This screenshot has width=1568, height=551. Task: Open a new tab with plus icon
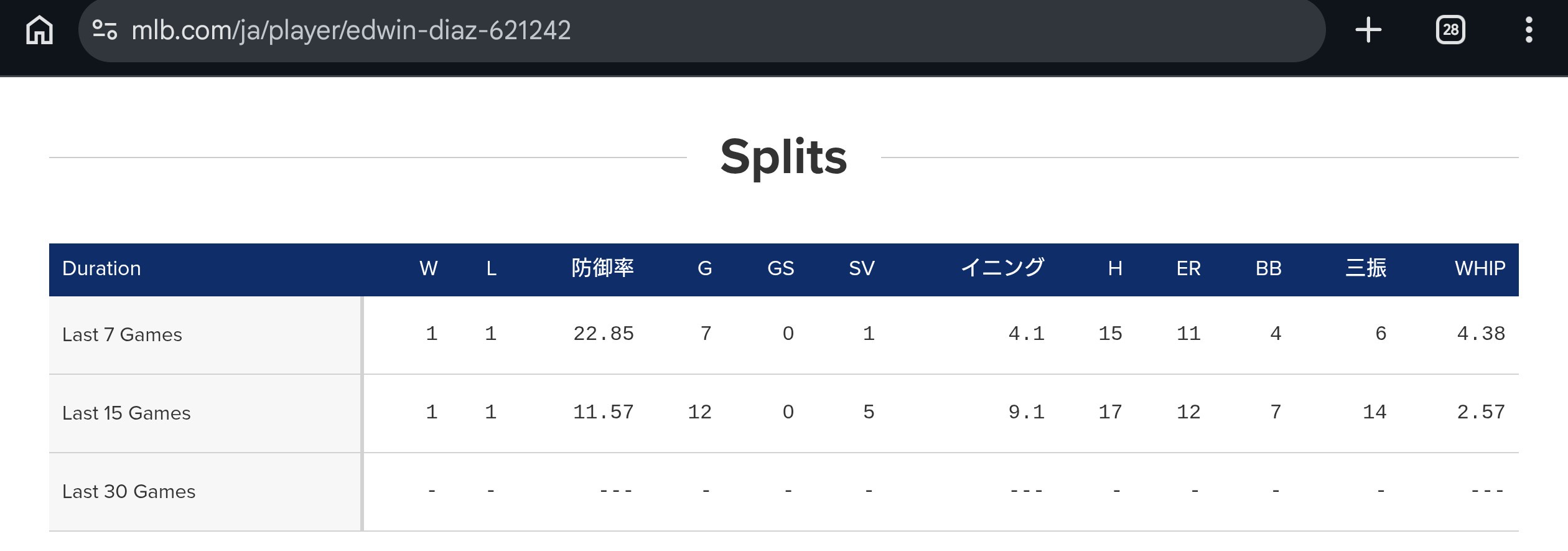1368,30
